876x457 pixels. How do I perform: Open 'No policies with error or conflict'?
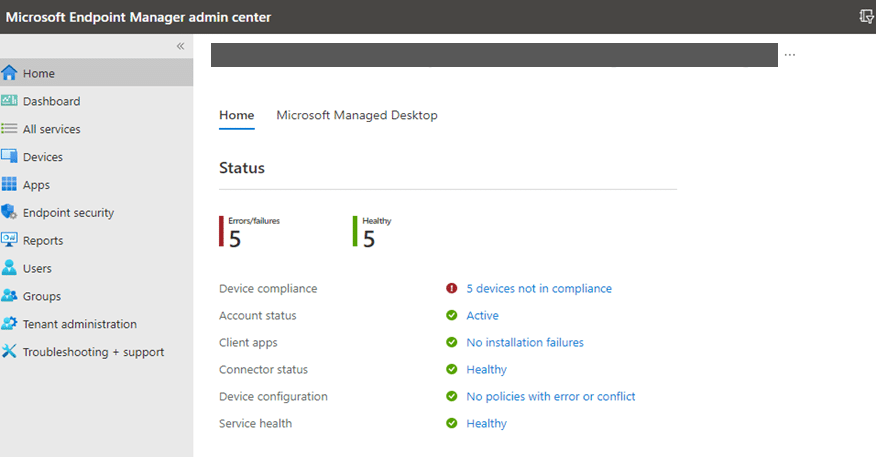pos(550,396)
